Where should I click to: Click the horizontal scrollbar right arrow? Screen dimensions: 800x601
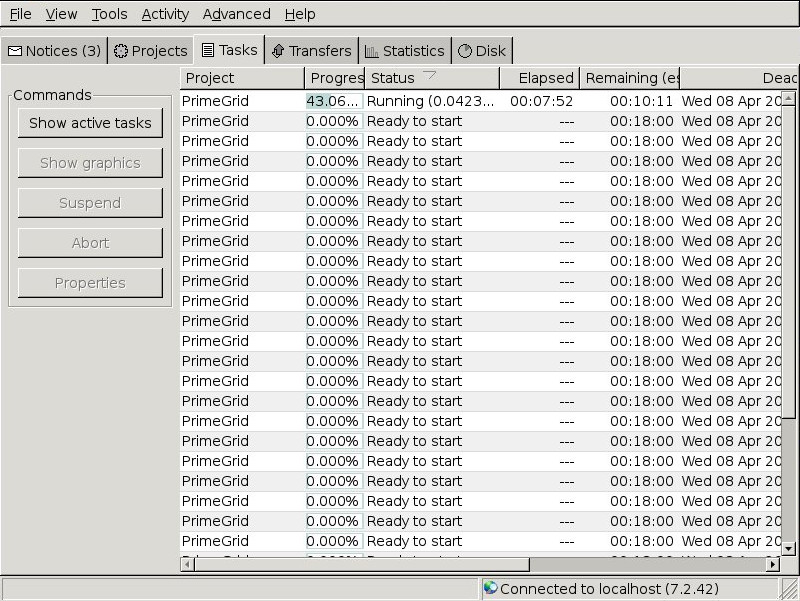[772, 564]
